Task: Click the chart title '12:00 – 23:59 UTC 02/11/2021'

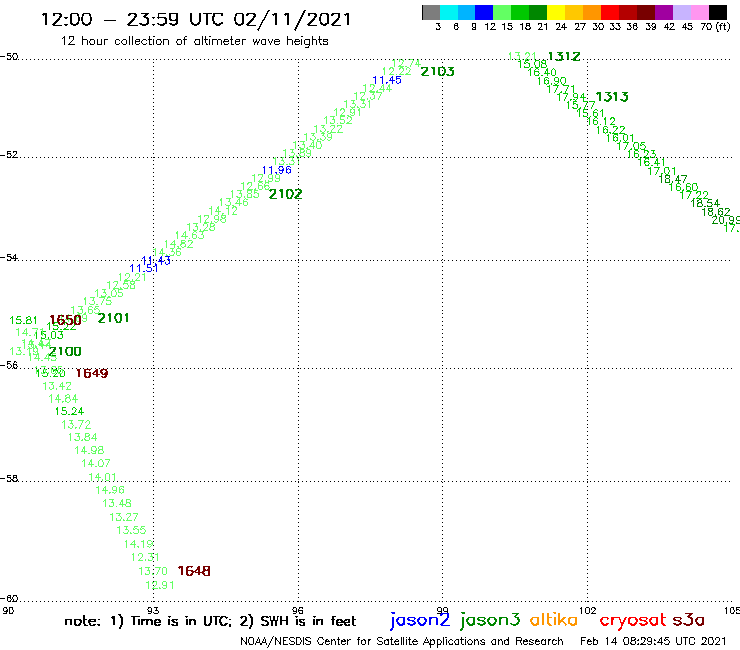Action: 196,19
